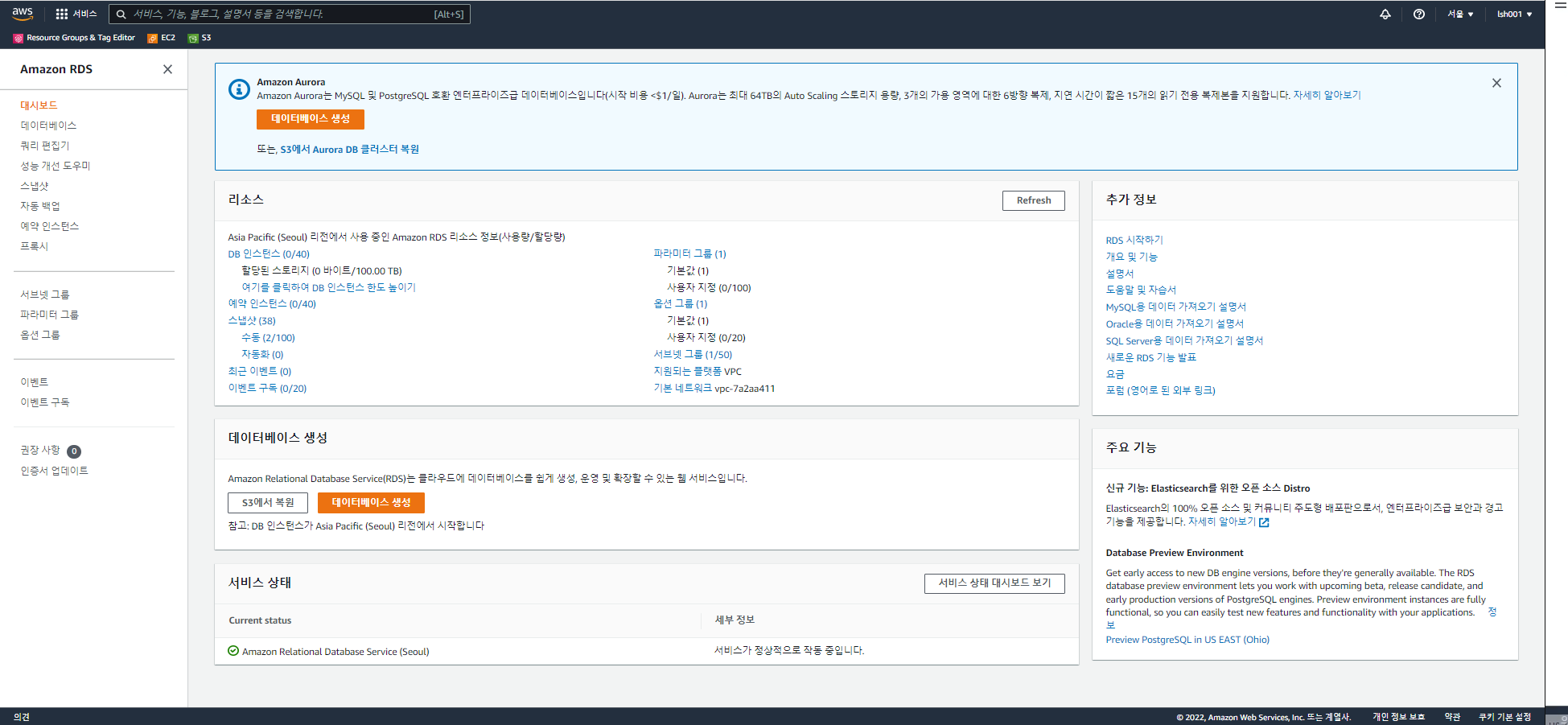1568x725 pixels.
Task: Open MySQL용 데이터 가져오기 설명서 link
Action: (1175, 307)
